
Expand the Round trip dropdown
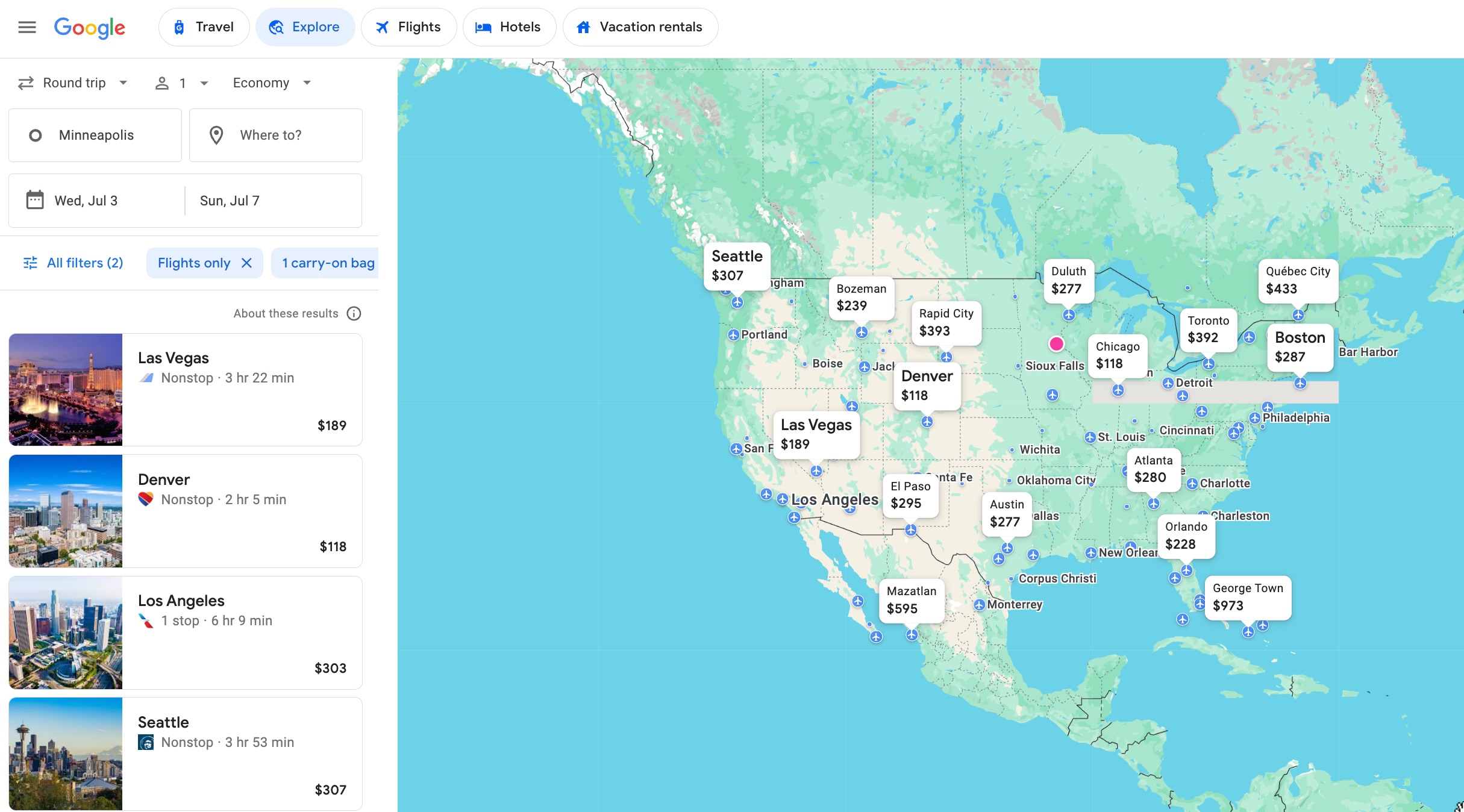pyautogui.click(x=73, y=83)
